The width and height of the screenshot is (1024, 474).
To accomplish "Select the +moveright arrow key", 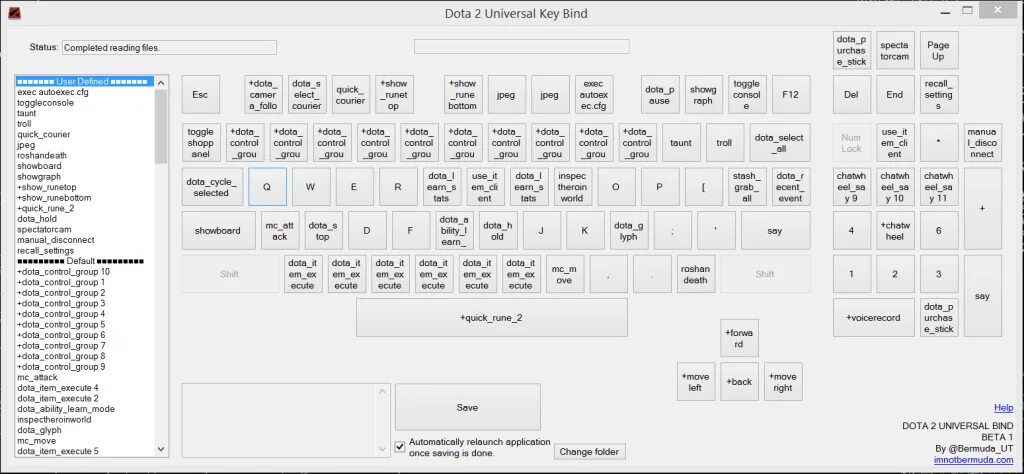I will click(783, 382).
